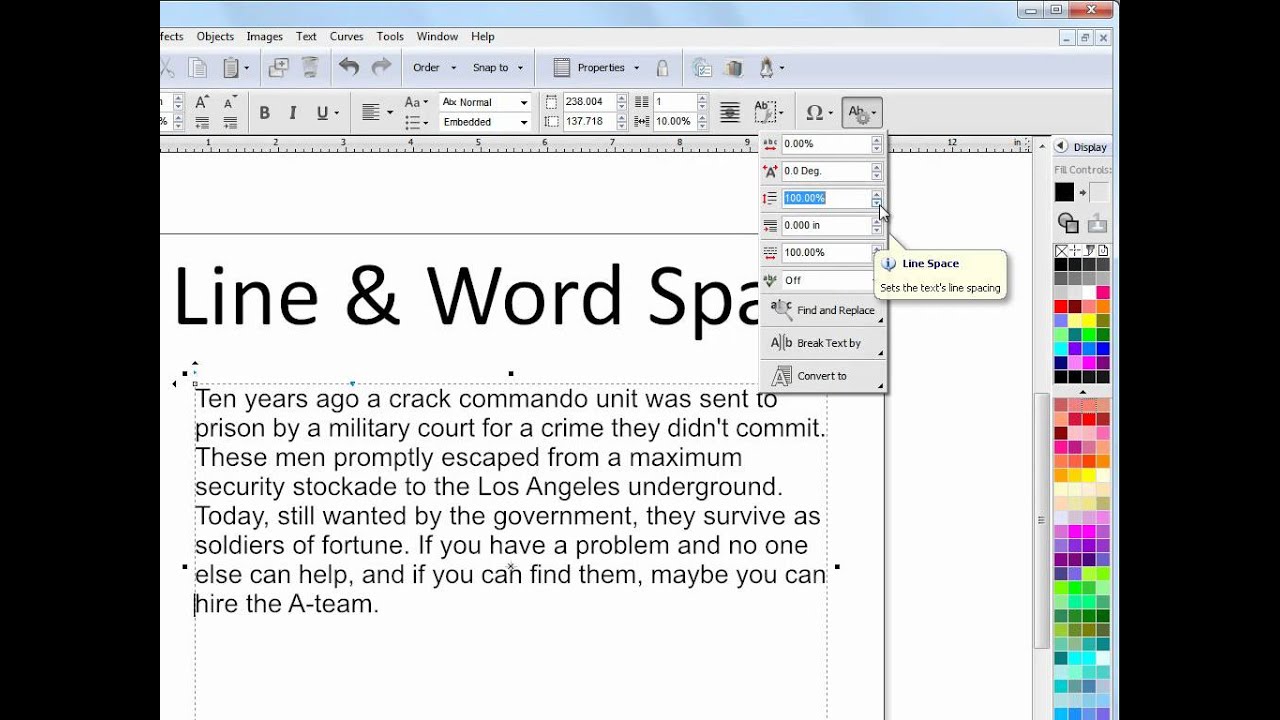This screenshot has width=1280, height=720.
Task: Click the Find and Replace button
Action: tap(823, 310)
